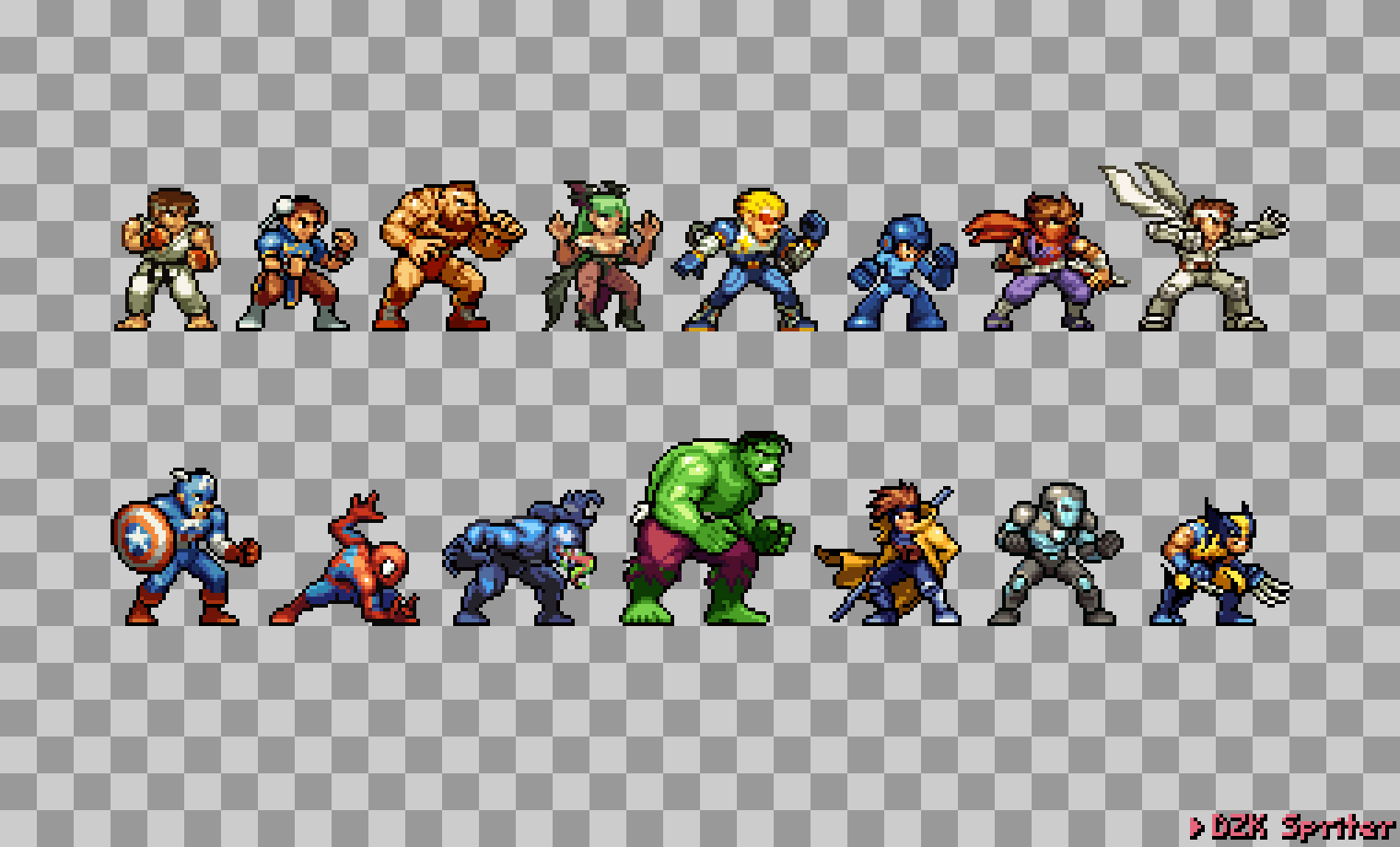This screenshot has width=1400, height=847.
Task: Choose the Strider Hiryu sprite with red scarf
Action: [x=1046, y=261]
